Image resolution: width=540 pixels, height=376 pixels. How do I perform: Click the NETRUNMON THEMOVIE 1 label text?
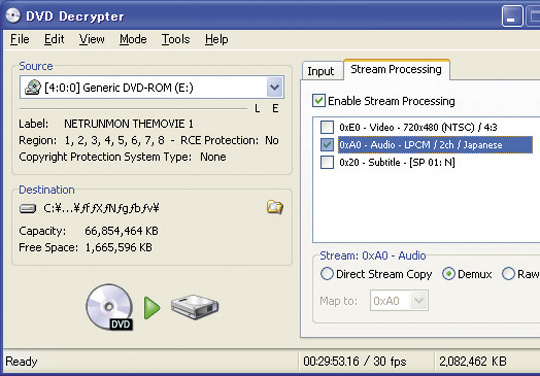point(129,124)
